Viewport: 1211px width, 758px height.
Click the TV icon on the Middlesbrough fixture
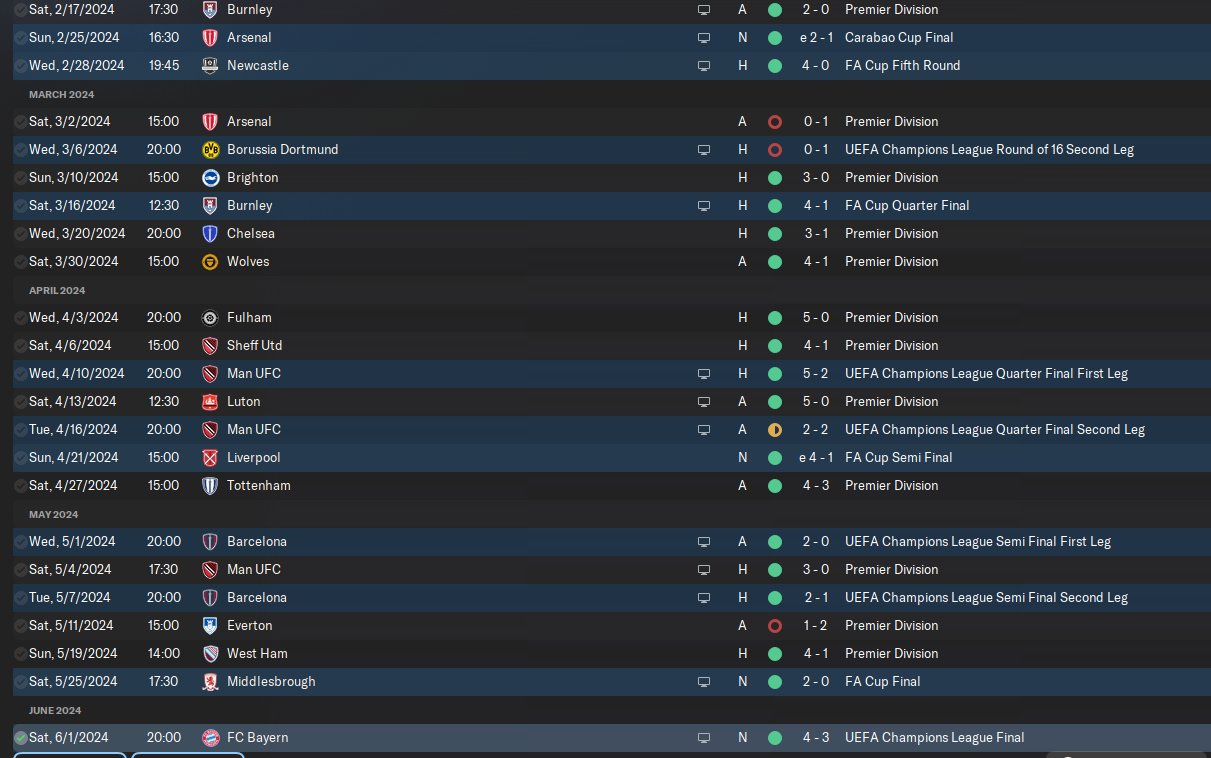[x=704, y=681]
